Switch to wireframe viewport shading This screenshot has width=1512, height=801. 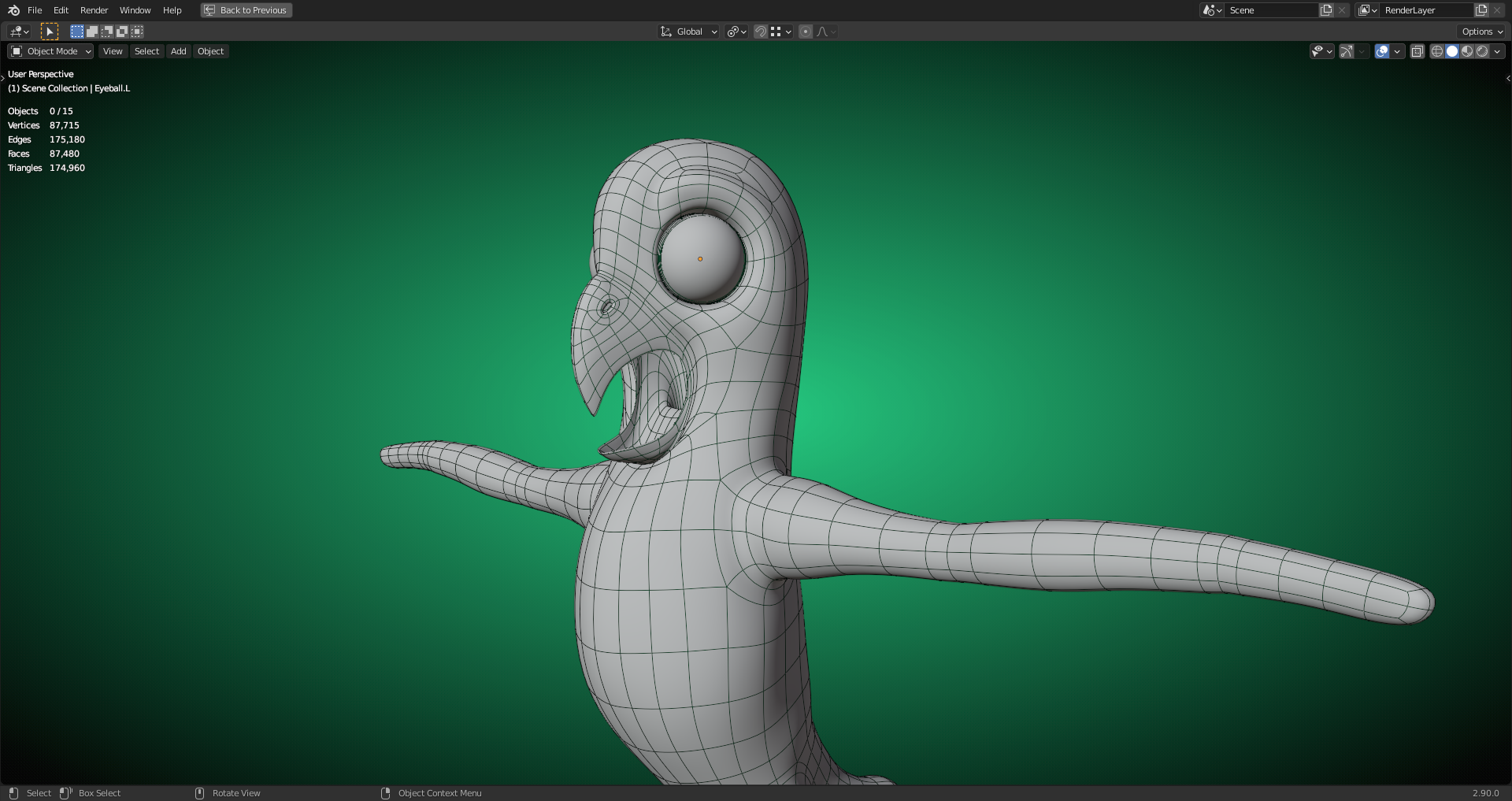click(x=1436, y=51)
